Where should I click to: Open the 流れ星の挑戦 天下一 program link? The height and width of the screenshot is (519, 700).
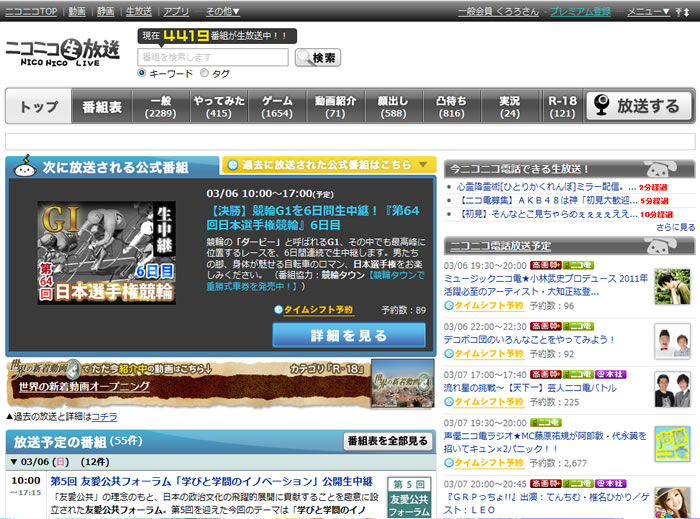[530, 388]
